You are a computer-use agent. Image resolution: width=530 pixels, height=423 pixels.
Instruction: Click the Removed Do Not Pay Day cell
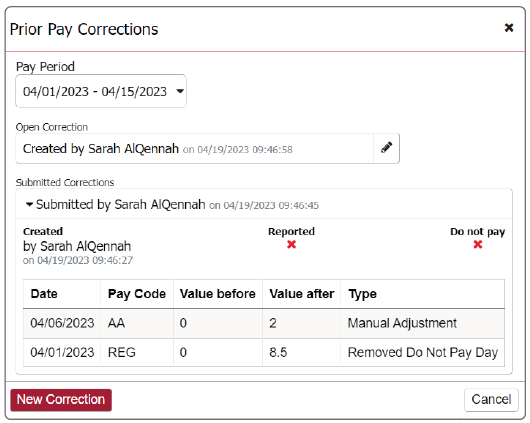[x=423, y=352]
